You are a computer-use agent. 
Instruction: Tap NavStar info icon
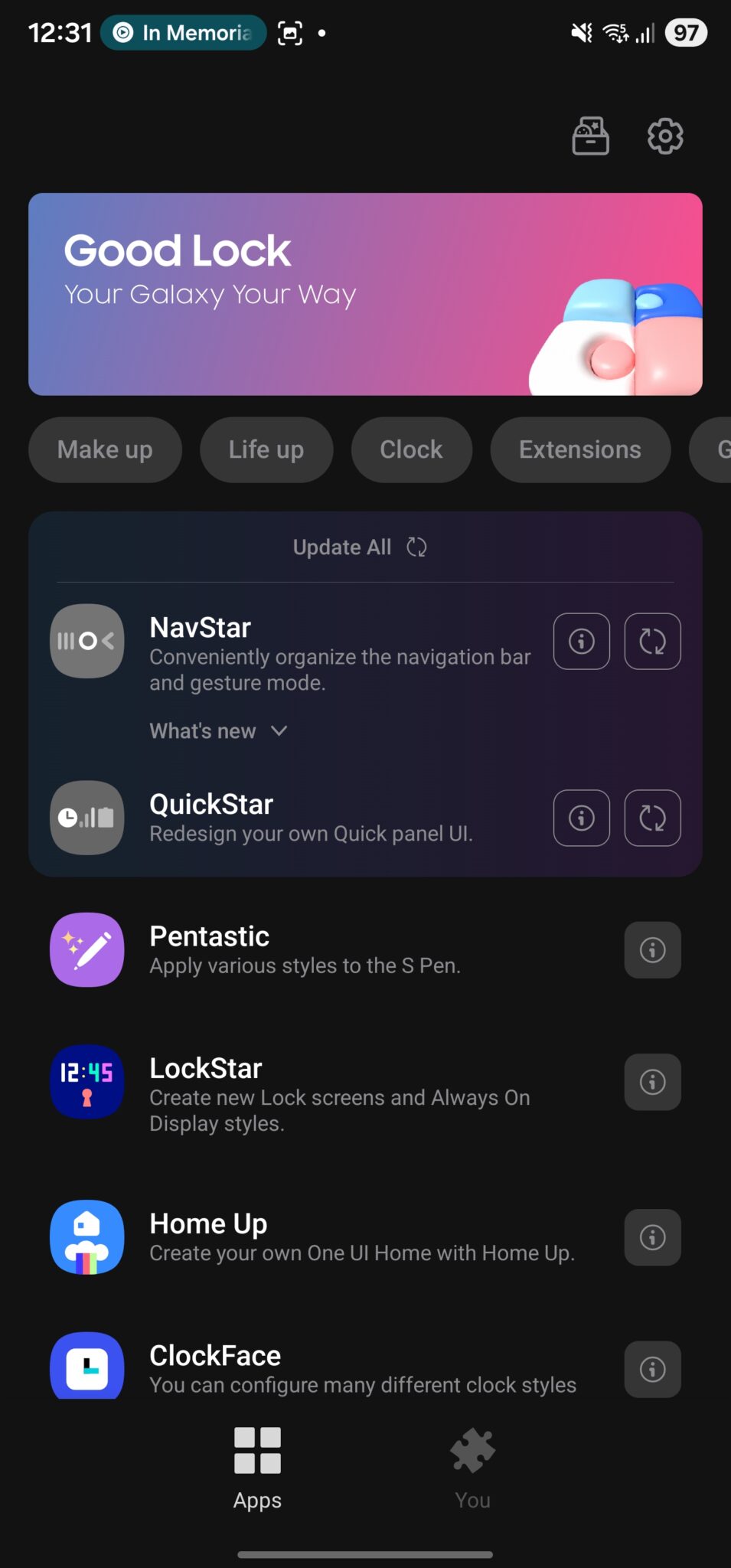click(582, 642)
